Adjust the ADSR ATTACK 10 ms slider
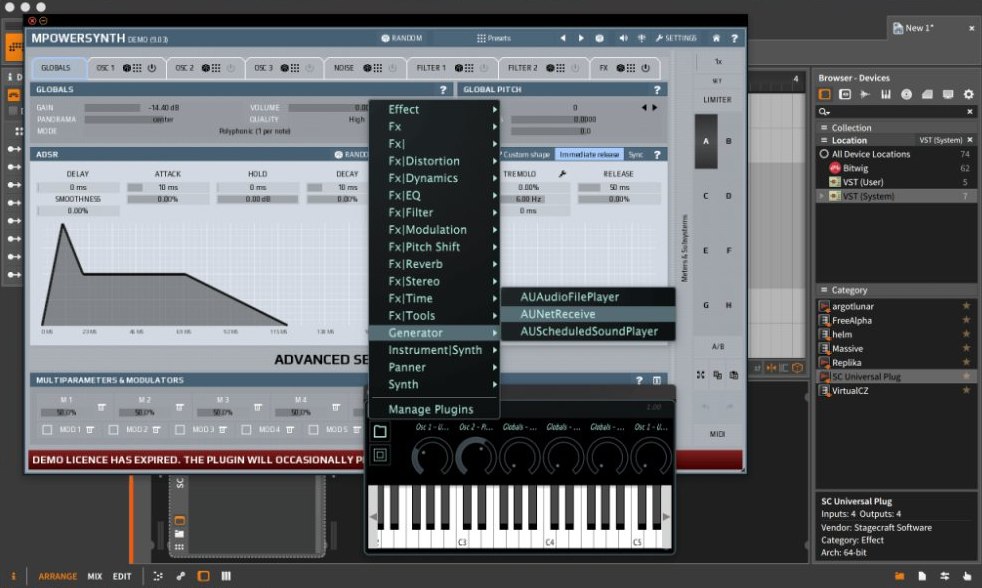 point(168,187)
